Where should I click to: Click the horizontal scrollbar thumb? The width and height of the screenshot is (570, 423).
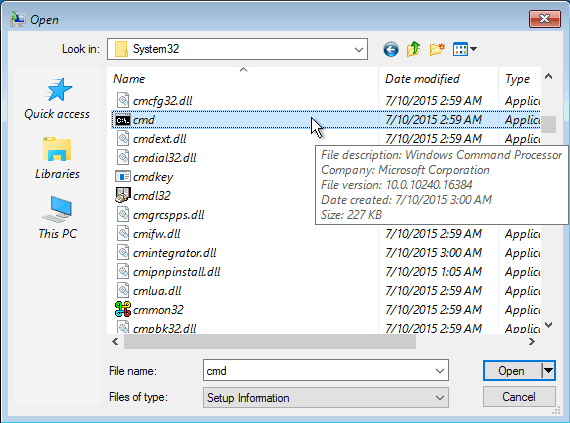tap(270, 342)
